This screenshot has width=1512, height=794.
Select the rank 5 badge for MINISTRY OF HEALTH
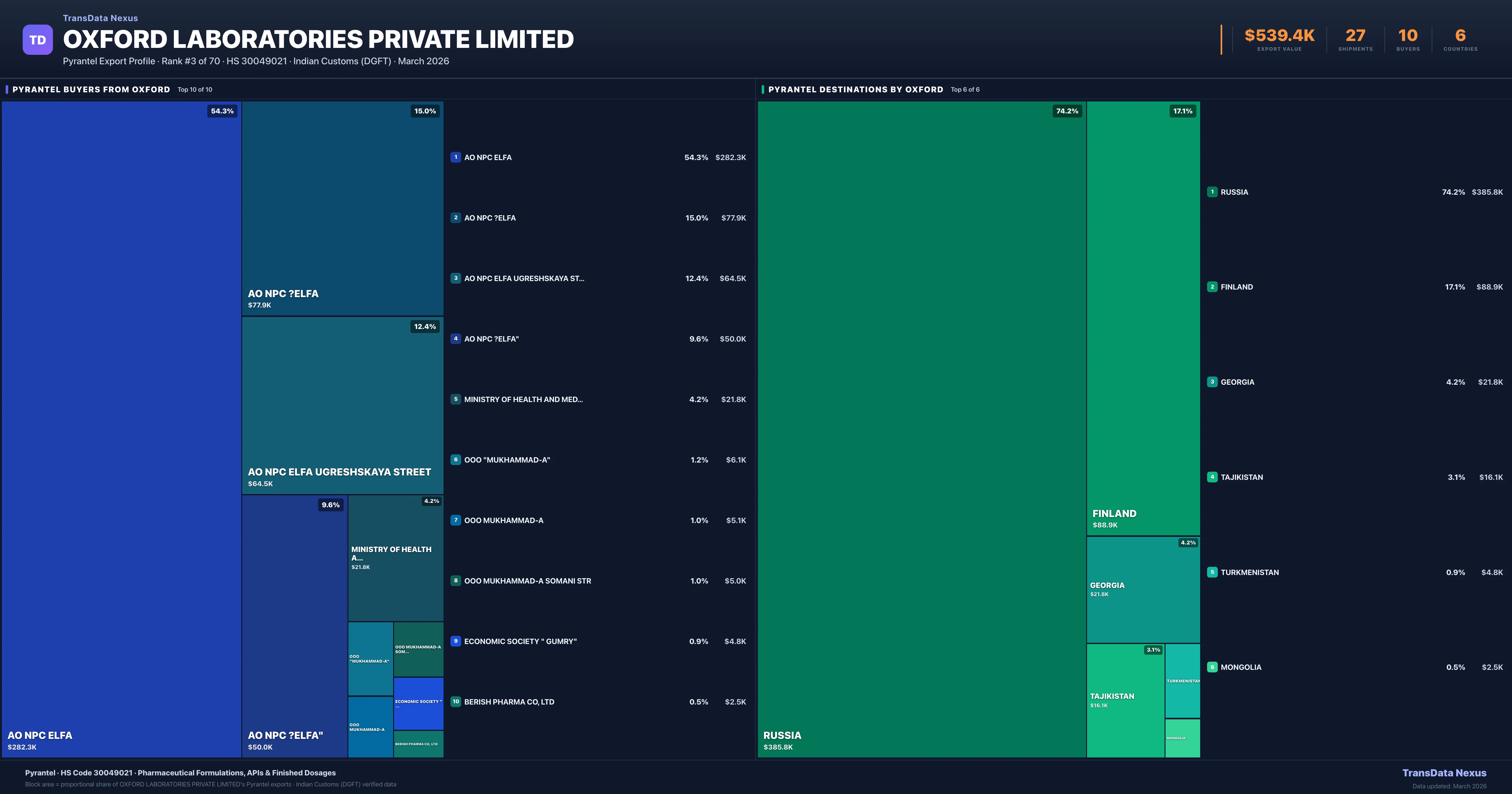coord(456,399)
